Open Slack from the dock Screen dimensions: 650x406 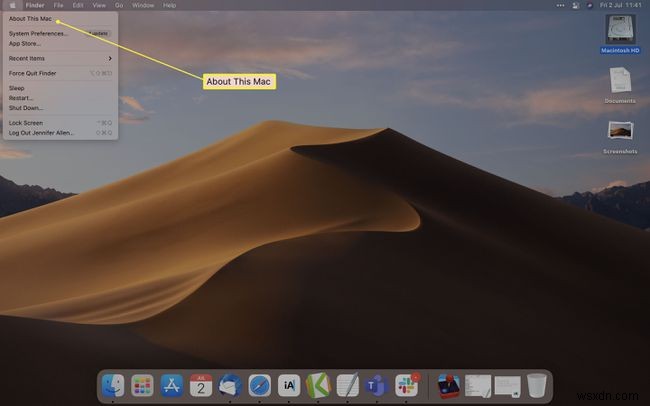point(406,385)
